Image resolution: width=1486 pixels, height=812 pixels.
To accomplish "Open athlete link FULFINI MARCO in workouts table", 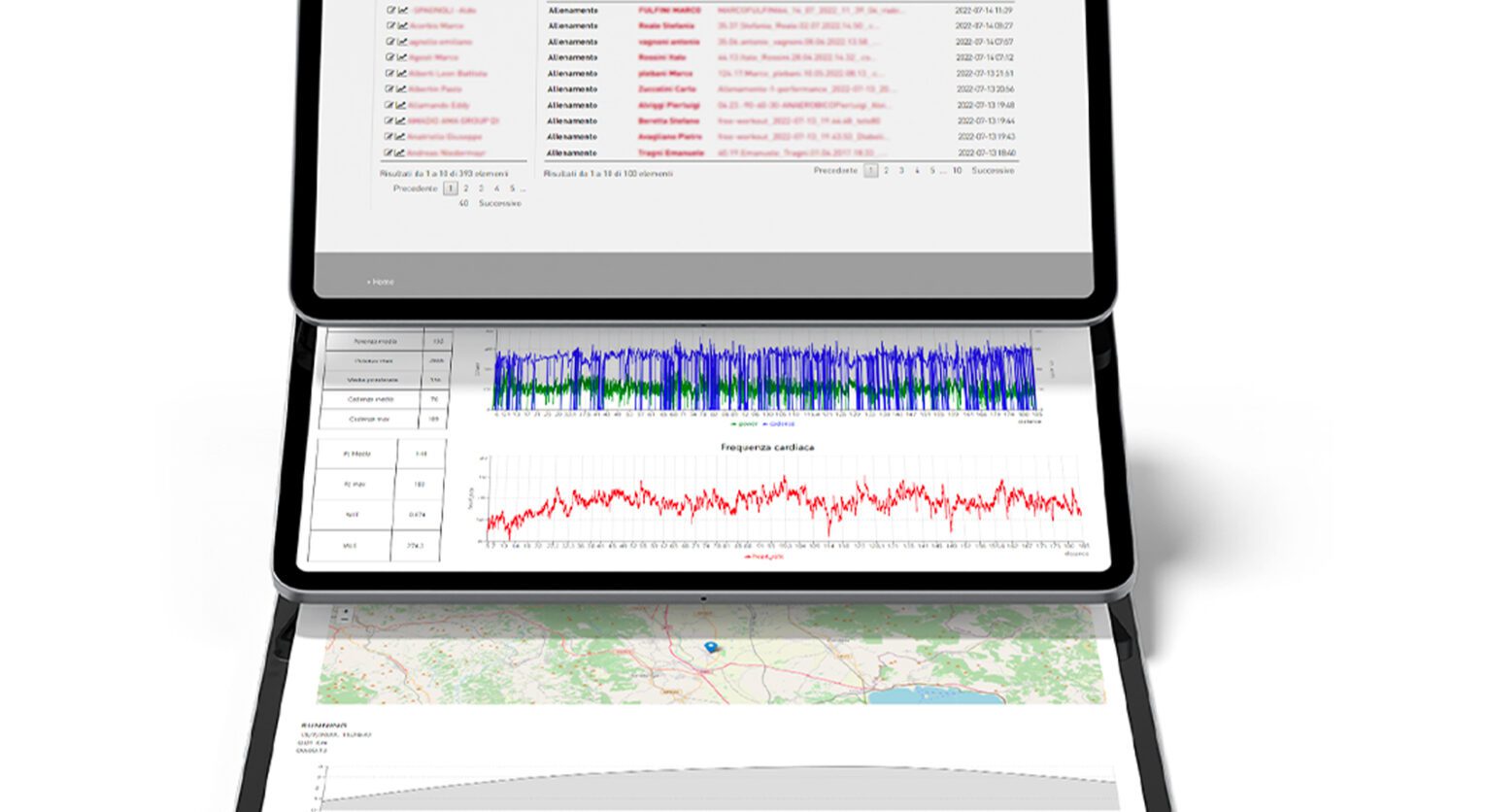I will pyautogui.click(x=669, y=11).
